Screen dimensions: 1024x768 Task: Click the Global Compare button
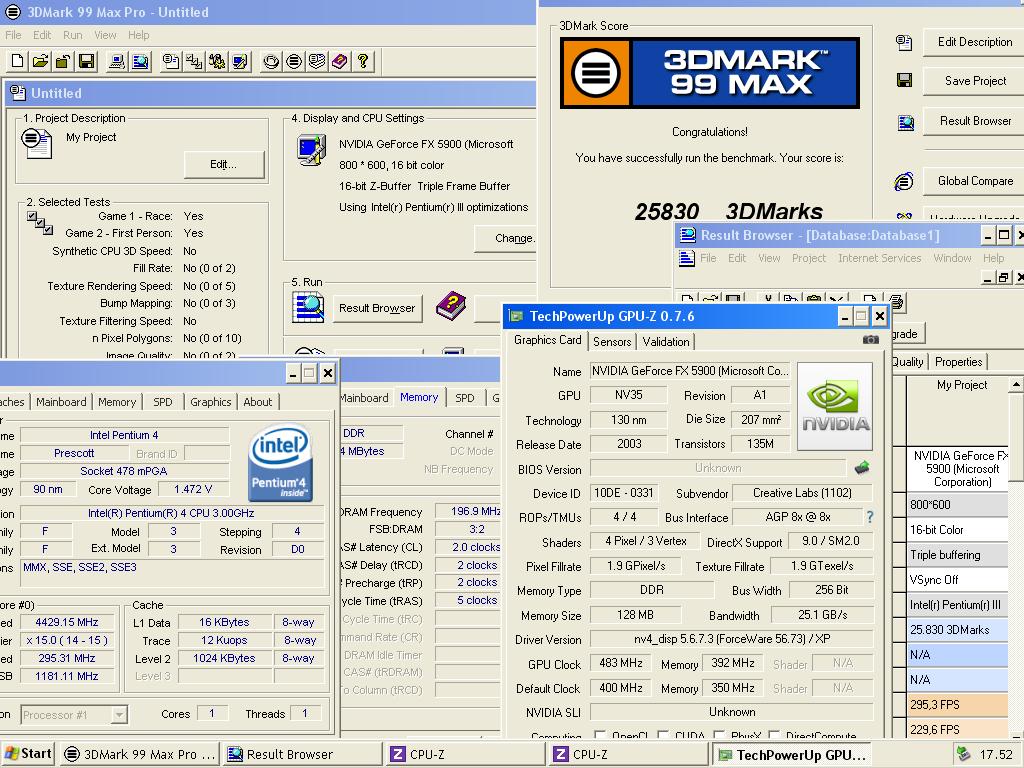(x=974, y=181)
